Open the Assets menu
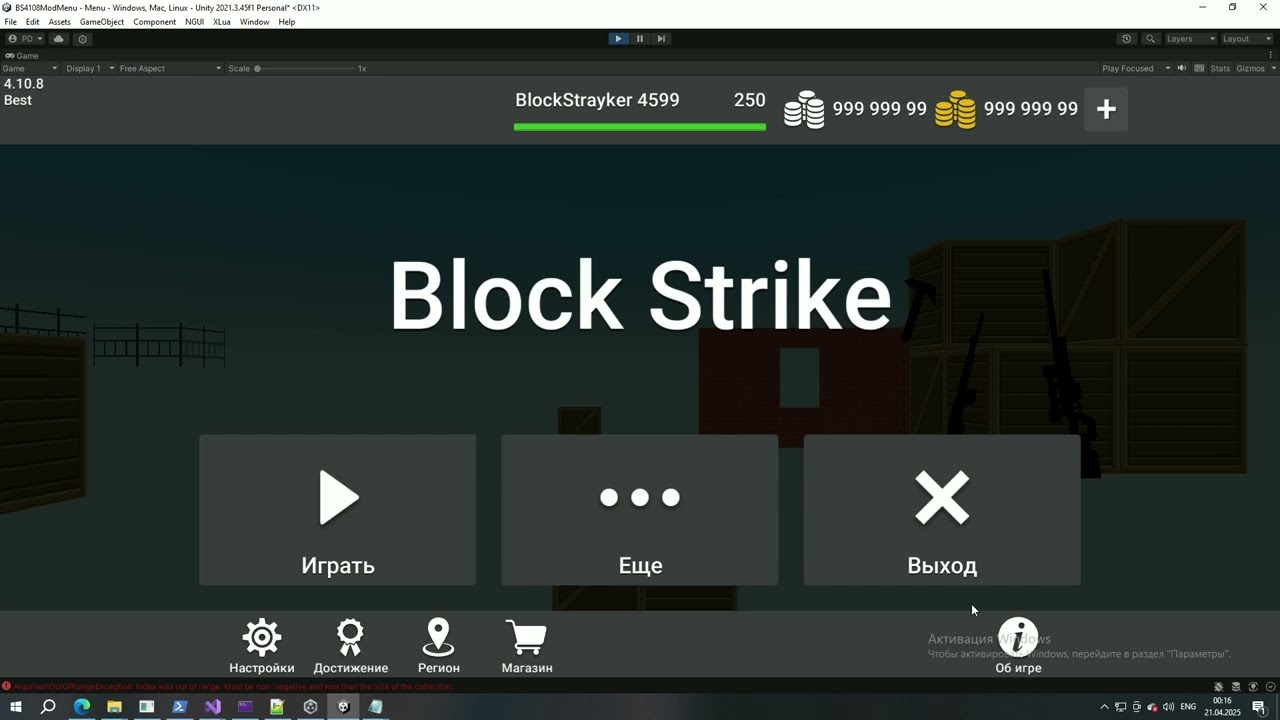Screen dimensions: 1280x720 coord(60,22)
